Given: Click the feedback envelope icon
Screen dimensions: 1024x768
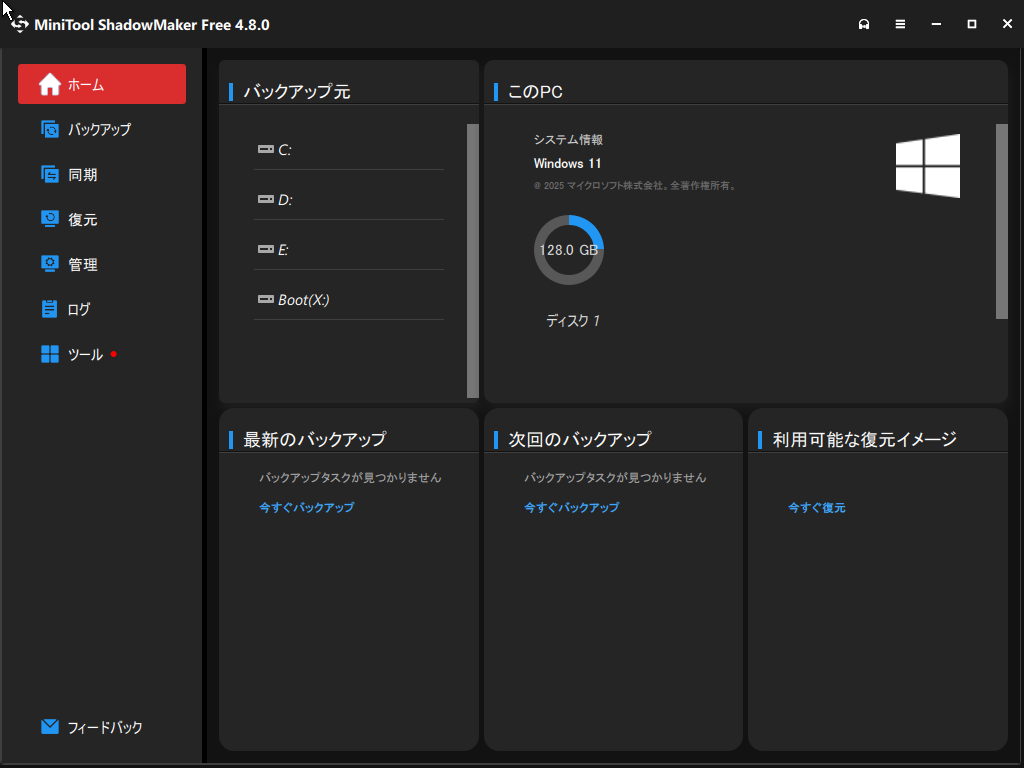Looking at the screenshot, I should [50, 727].
